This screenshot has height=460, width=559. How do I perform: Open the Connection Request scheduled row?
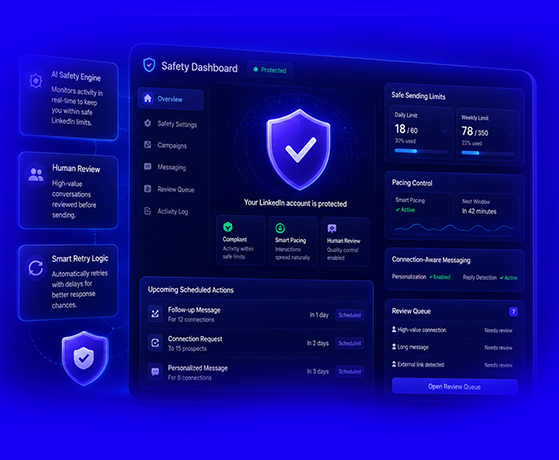tap(256, 343)
